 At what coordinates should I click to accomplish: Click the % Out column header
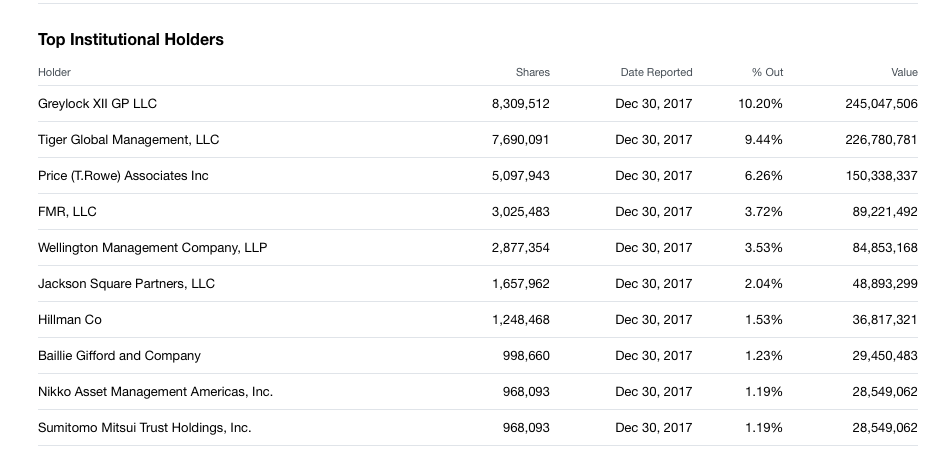pyautogui.click(x=767, y=72)
